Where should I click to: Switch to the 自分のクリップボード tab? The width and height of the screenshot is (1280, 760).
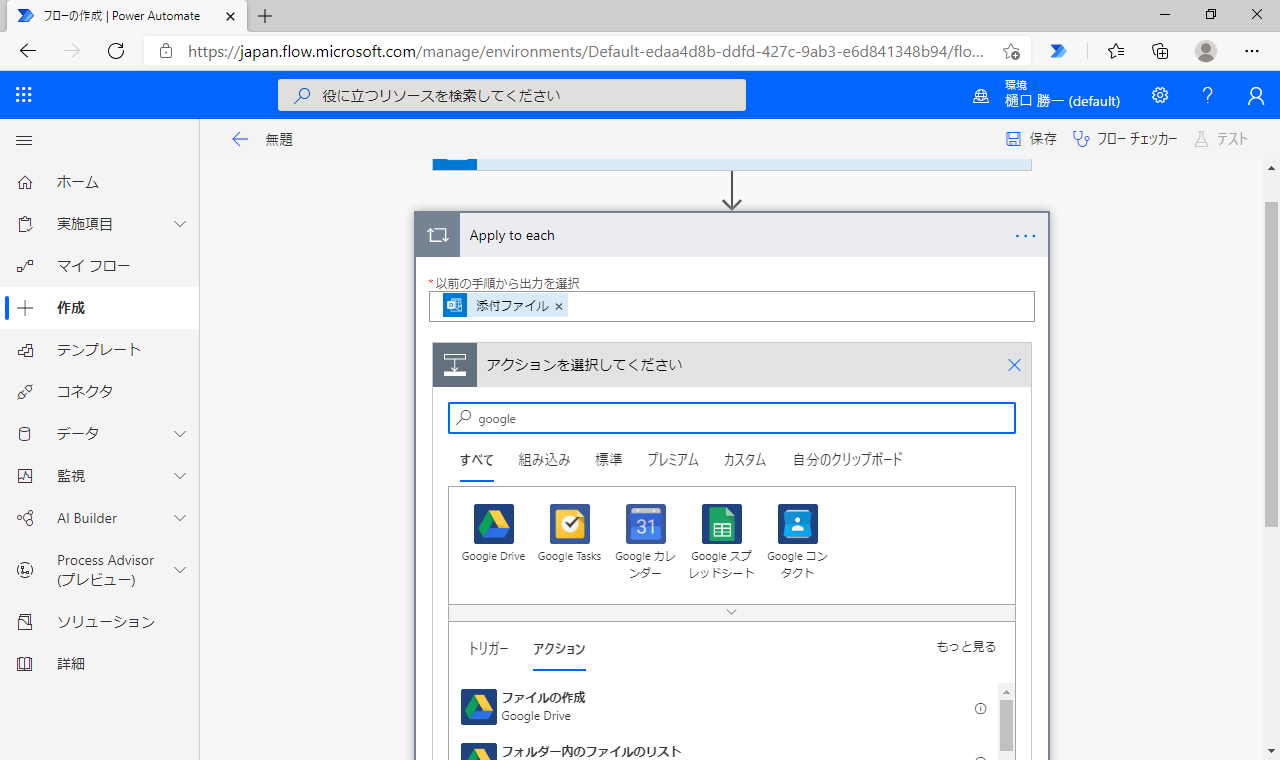click(x=848, y=460)
